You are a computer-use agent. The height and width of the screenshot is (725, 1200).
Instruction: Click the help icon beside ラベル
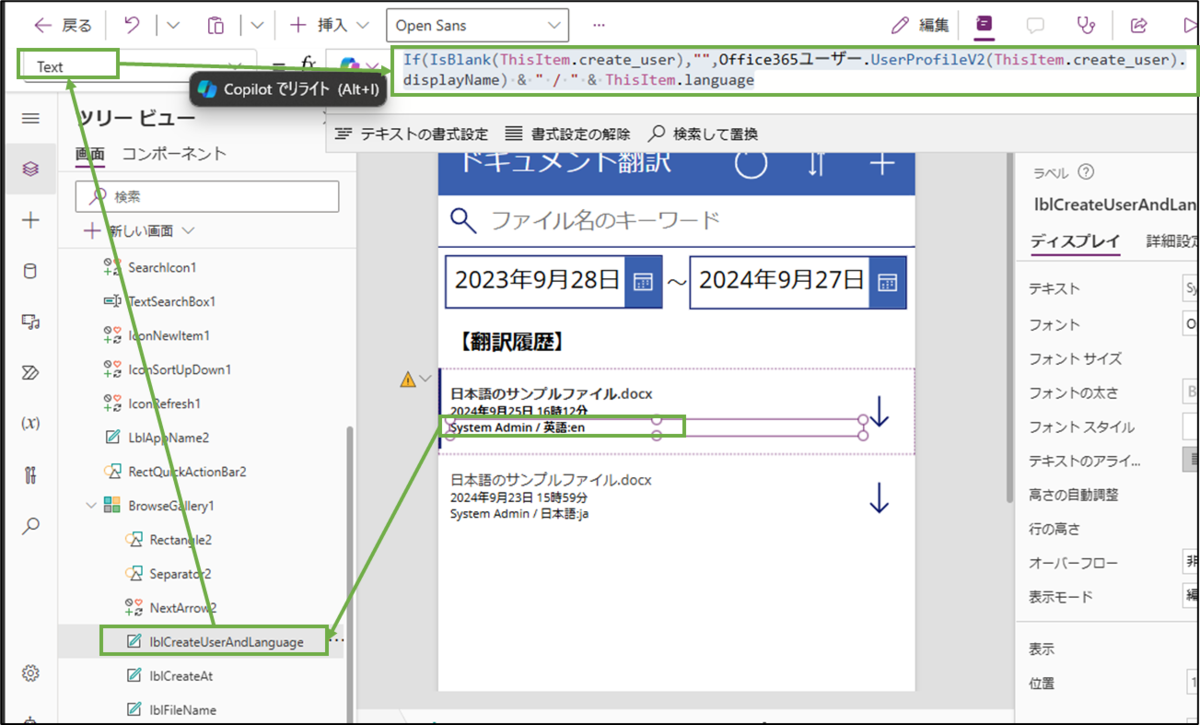click(x=1086, y=173)
